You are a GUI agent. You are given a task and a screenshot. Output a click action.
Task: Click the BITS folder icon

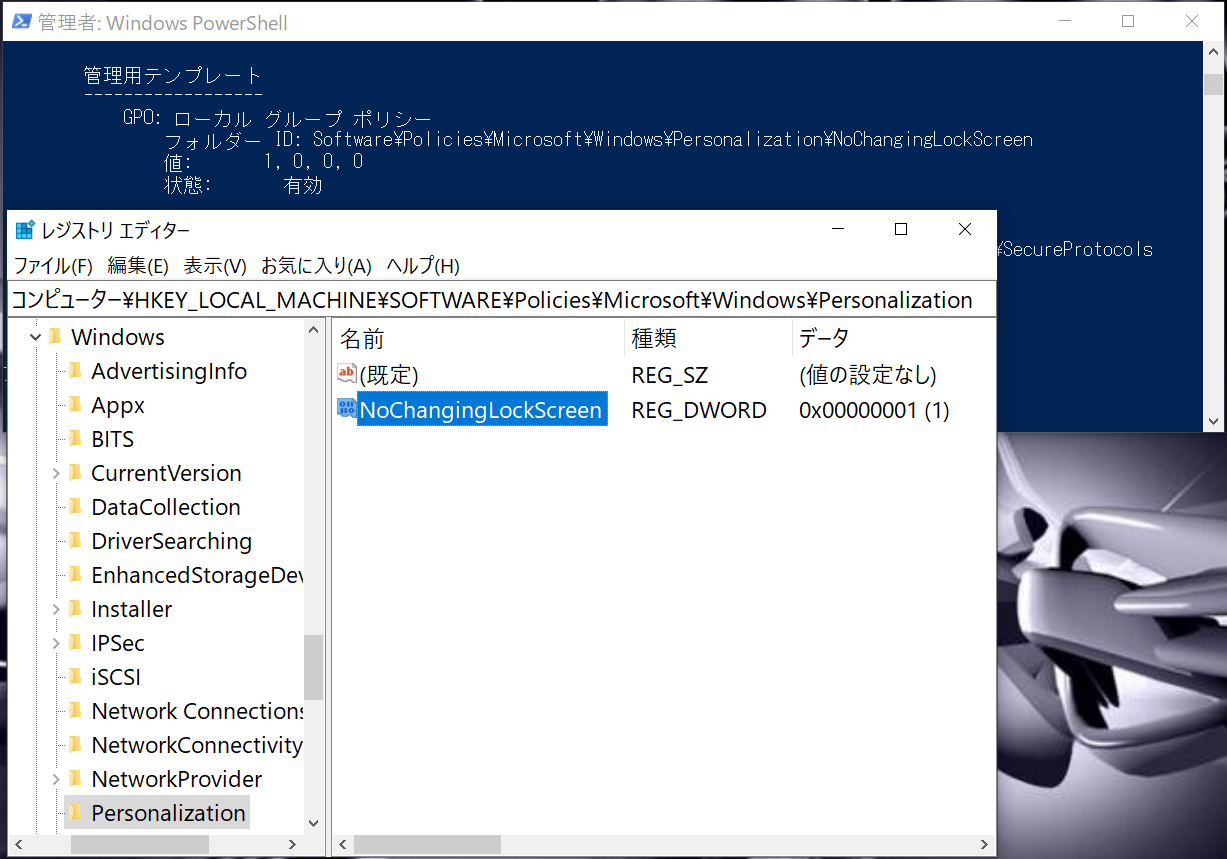[76, 439]
